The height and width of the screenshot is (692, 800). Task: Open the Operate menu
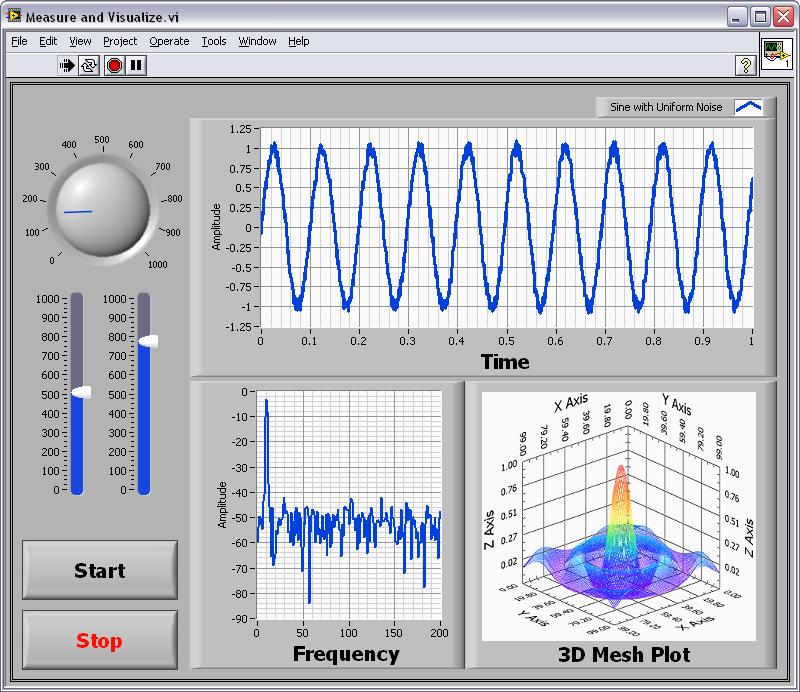(169, 41)
